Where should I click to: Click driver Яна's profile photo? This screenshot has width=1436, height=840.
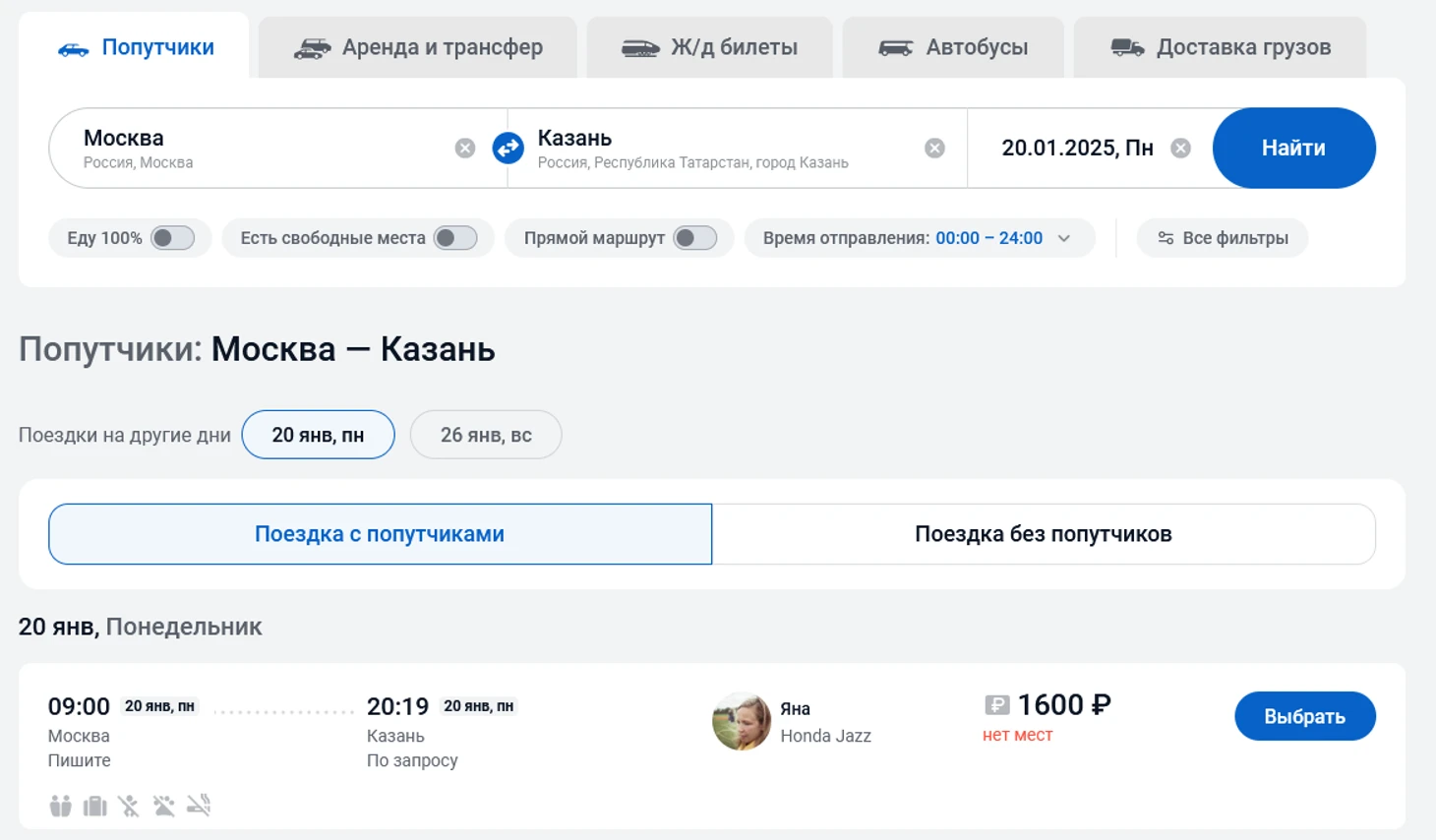(741, 721)
